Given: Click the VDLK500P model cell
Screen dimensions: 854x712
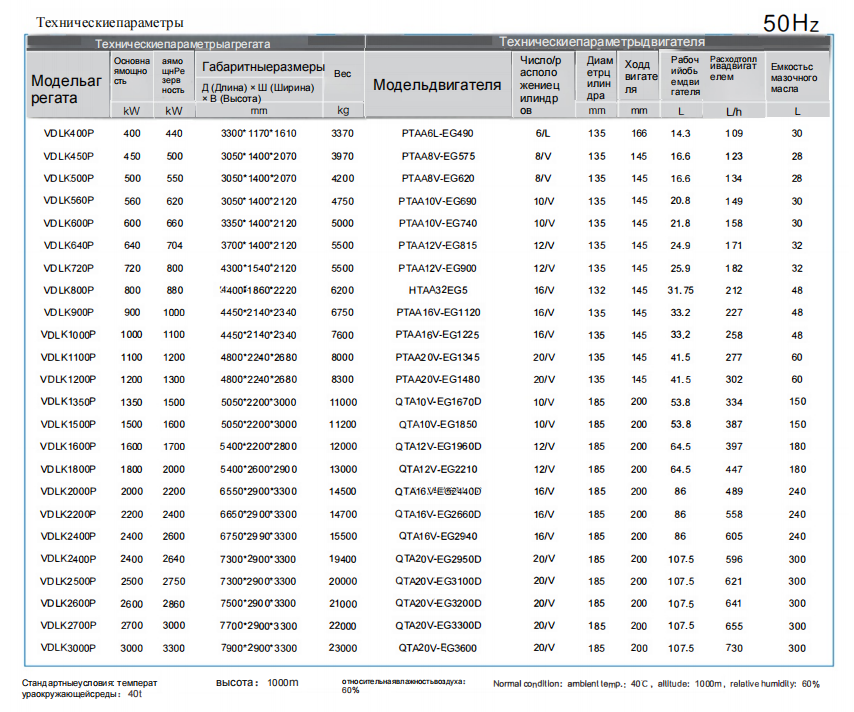Looking at the screenshot, I should 69,178.
